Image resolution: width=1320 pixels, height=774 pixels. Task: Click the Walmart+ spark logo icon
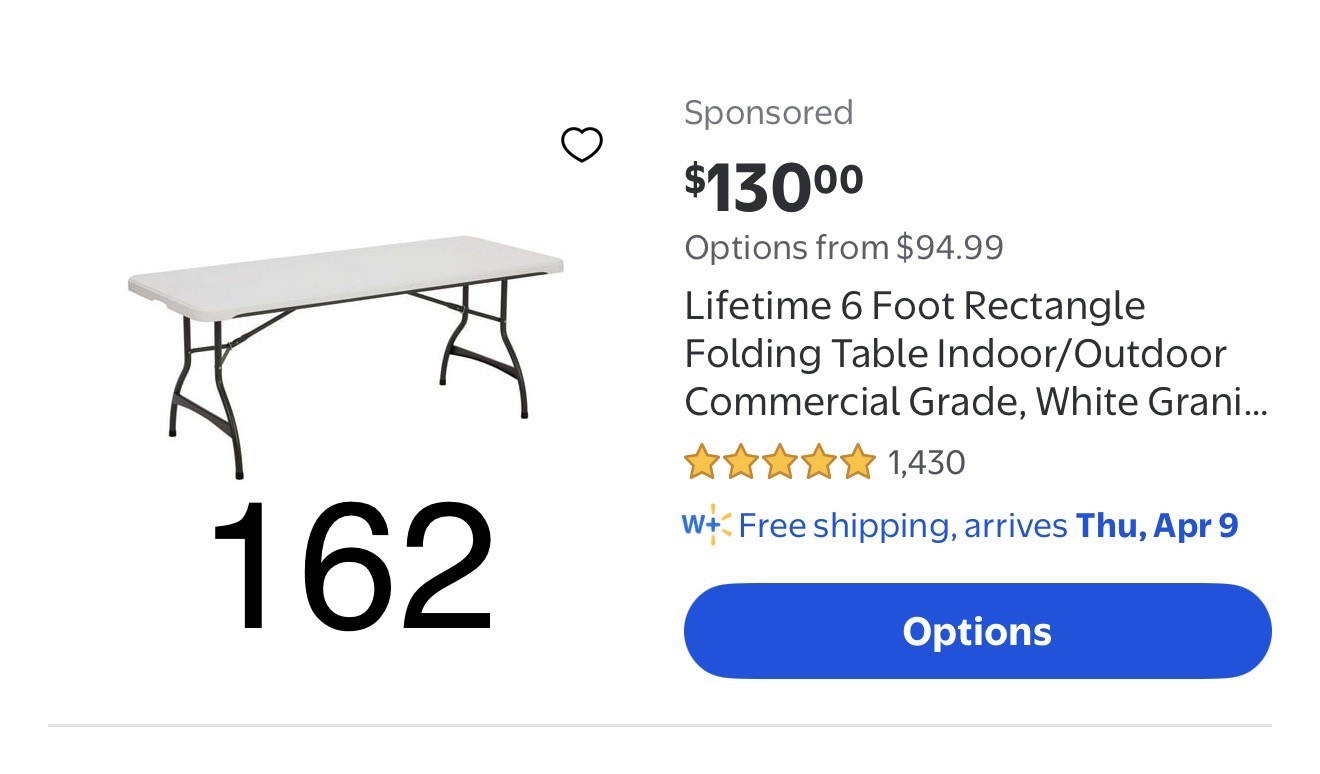pos(707,525)
